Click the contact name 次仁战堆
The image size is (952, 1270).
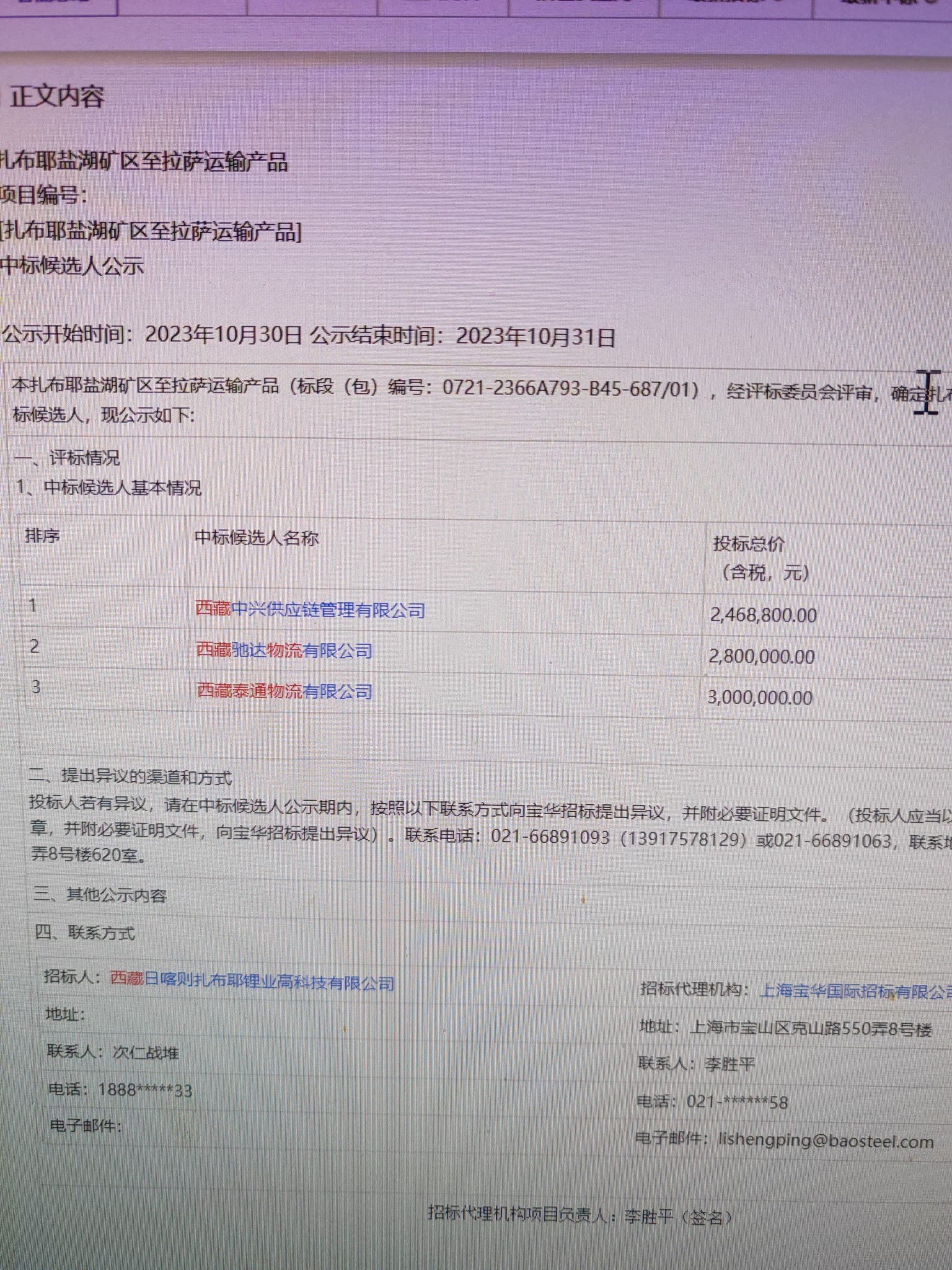point(146,1052)
